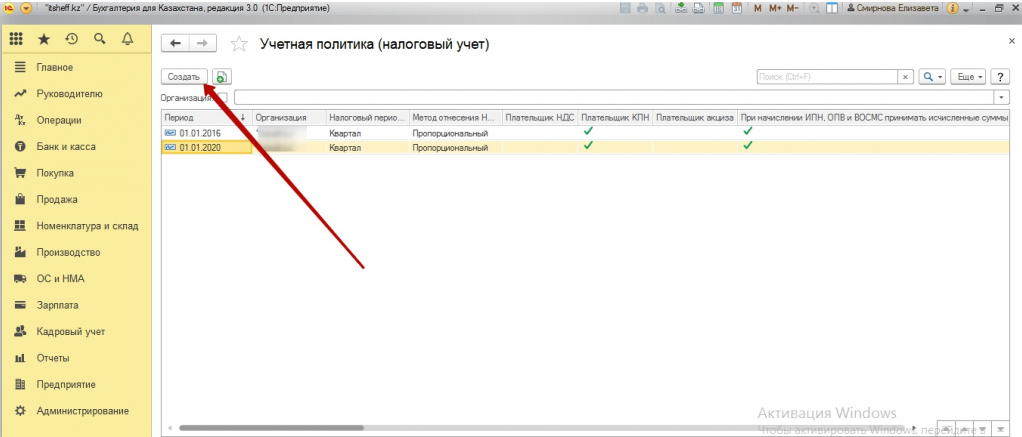1022x437 pixels.
Task: Open the search options magnifier dropdown
Action: [932, 76]
